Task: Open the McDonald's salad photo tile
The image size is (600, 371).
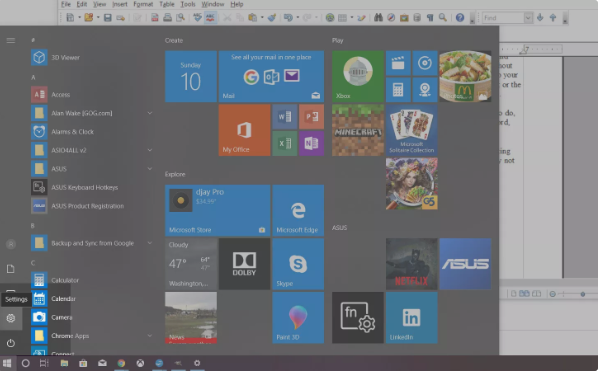Action: 465,76
